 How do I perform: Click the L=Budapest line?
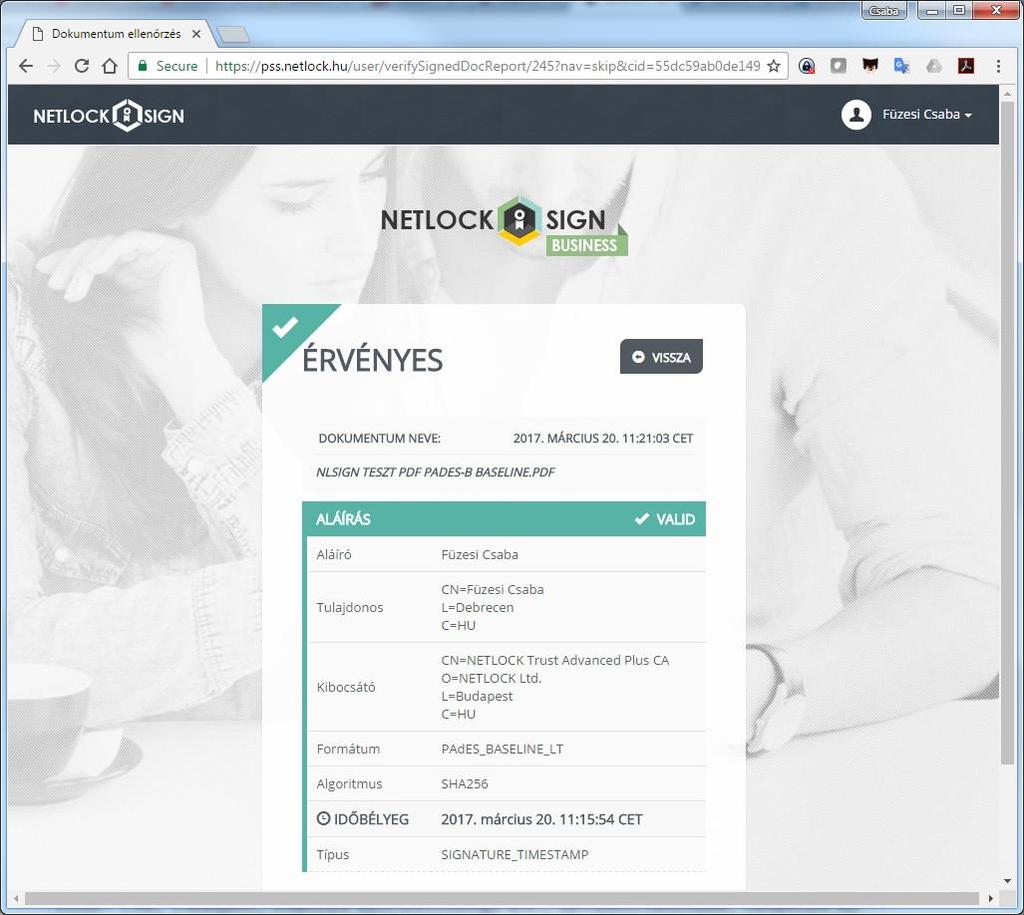tap(477, 696)
